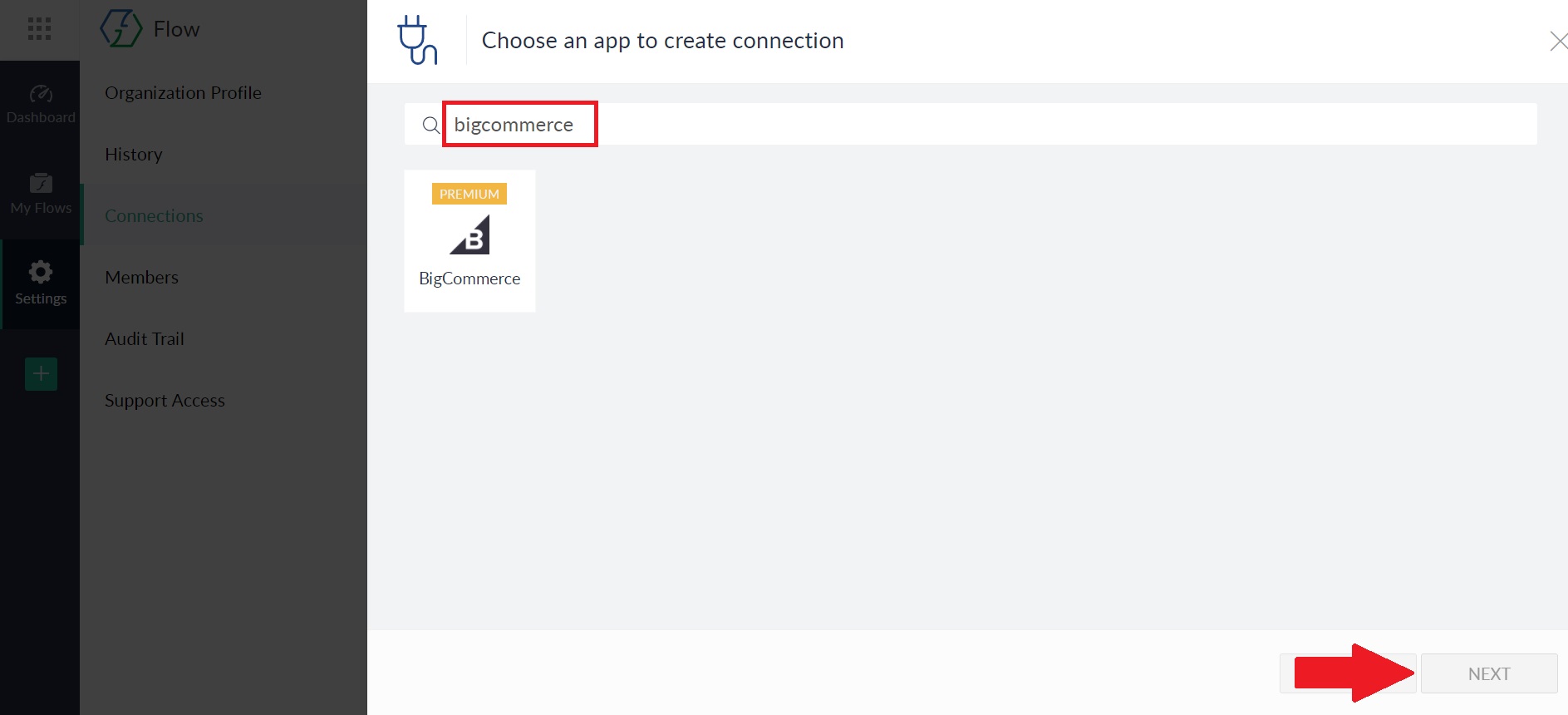Select Connections in the settings menu
Screen dimensions: 1568x715
tap(154, 216)
